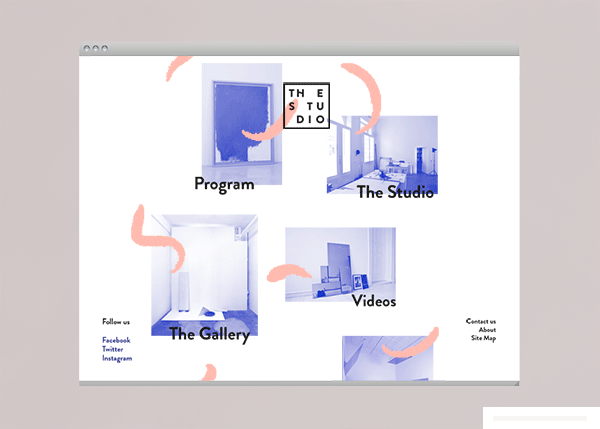The image size is (600, 429).
Task: Visit the Facebook link under Follow us
Action: (x=116, y=340)
